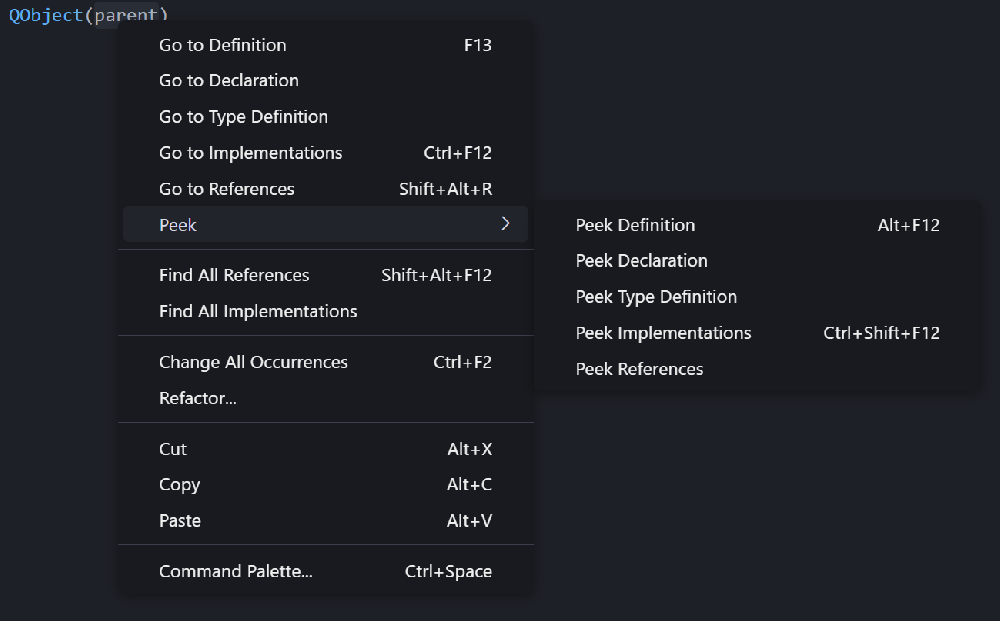The image size is (1000, 621).
Task: Click the QObject text in editor
Action: pos(46,16)
